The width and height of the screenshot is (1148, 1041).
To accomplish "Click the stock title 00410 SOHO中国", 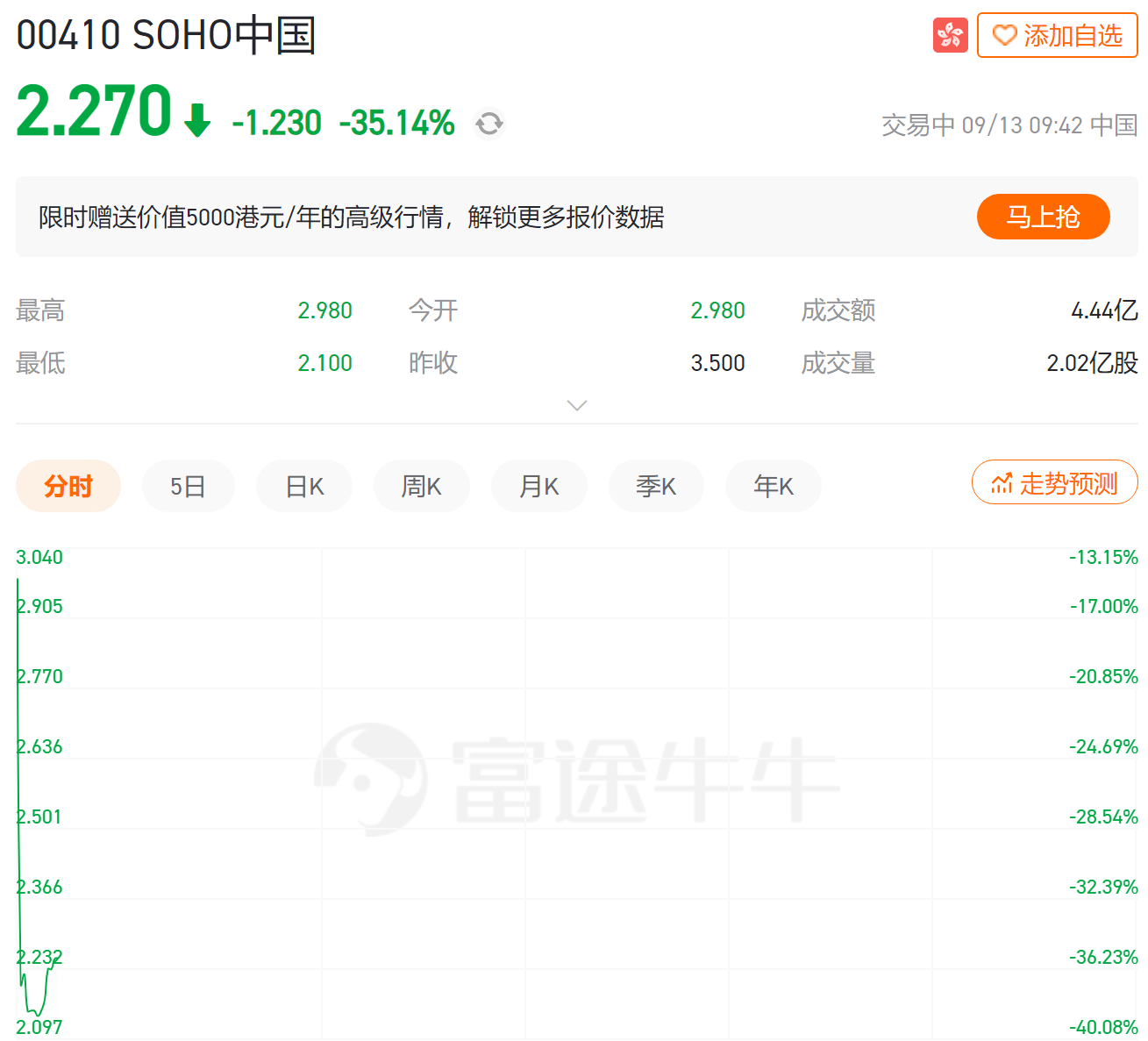I will point(166,36).
